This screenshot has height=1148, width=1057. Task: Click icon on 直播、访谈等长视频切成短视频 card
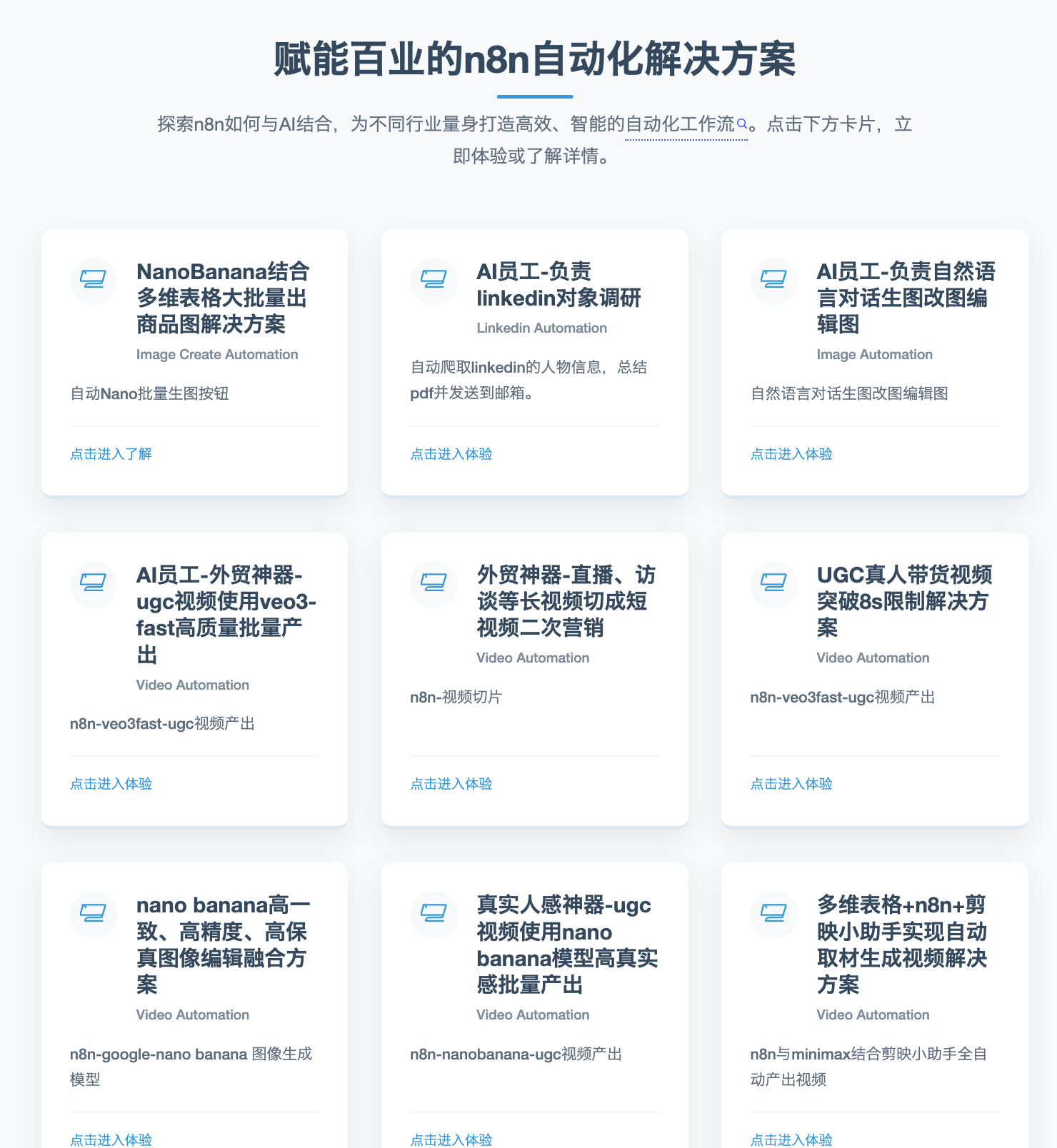click(x=434, y=584)
